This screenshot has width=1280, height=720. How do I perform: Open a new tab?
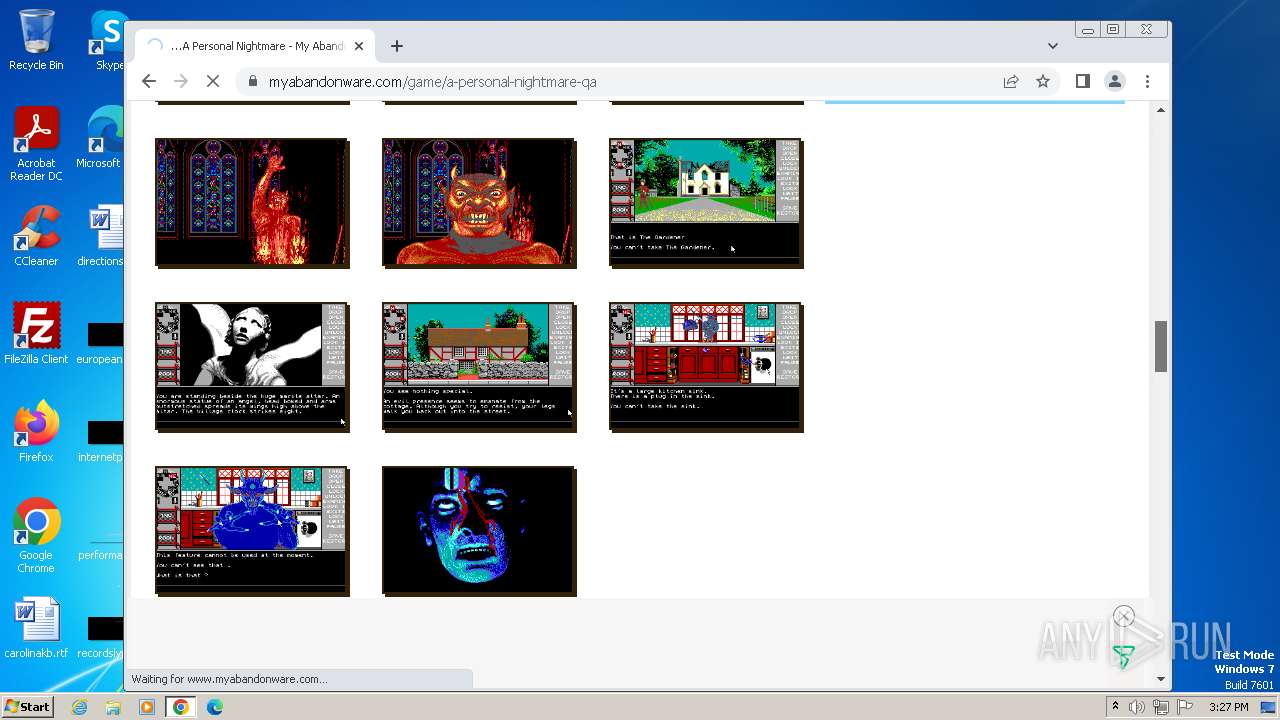[x=397, y=46]
